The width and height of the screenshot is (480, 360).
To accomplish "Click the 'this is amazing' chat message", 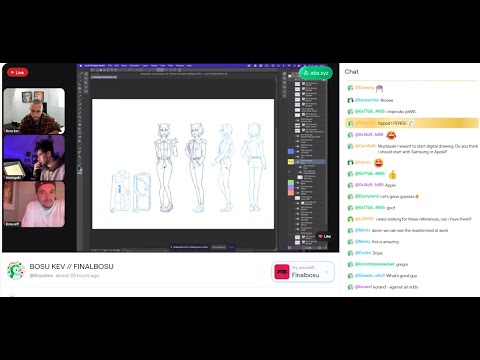I will click(x=385, y=242).
